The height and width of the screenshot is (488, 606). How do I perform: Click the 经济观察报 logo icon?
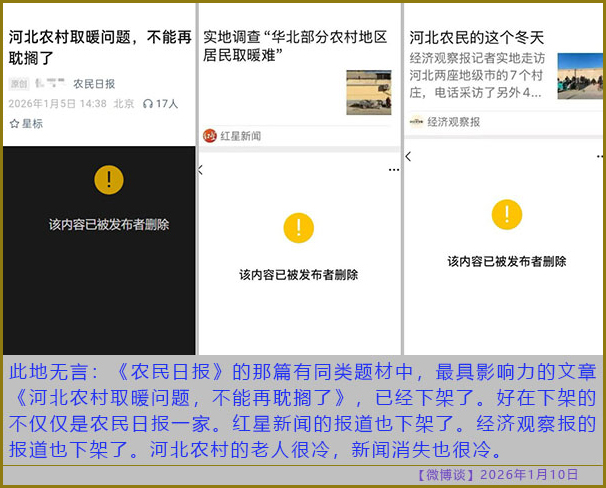(x=416, y=122)
